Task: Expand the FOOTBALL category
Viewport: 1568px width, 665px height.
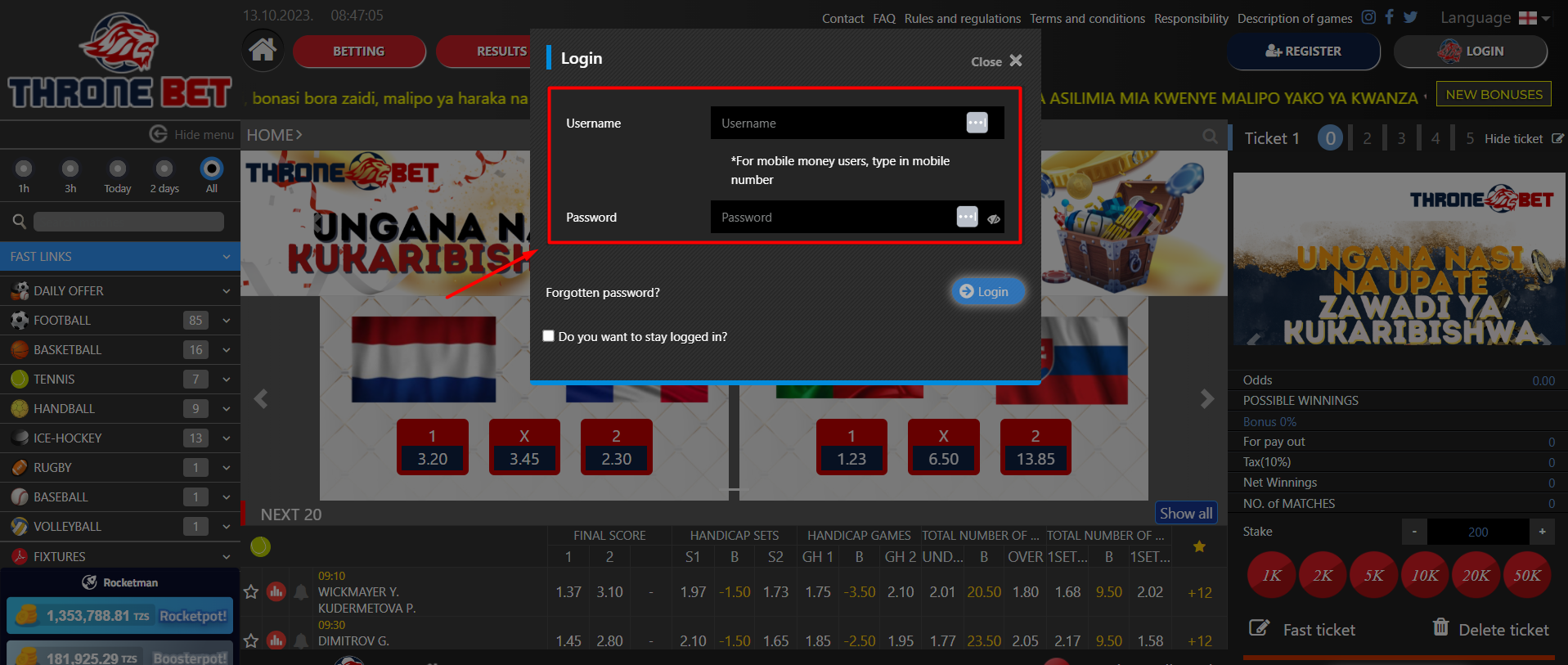Action: tap(119, 320)
